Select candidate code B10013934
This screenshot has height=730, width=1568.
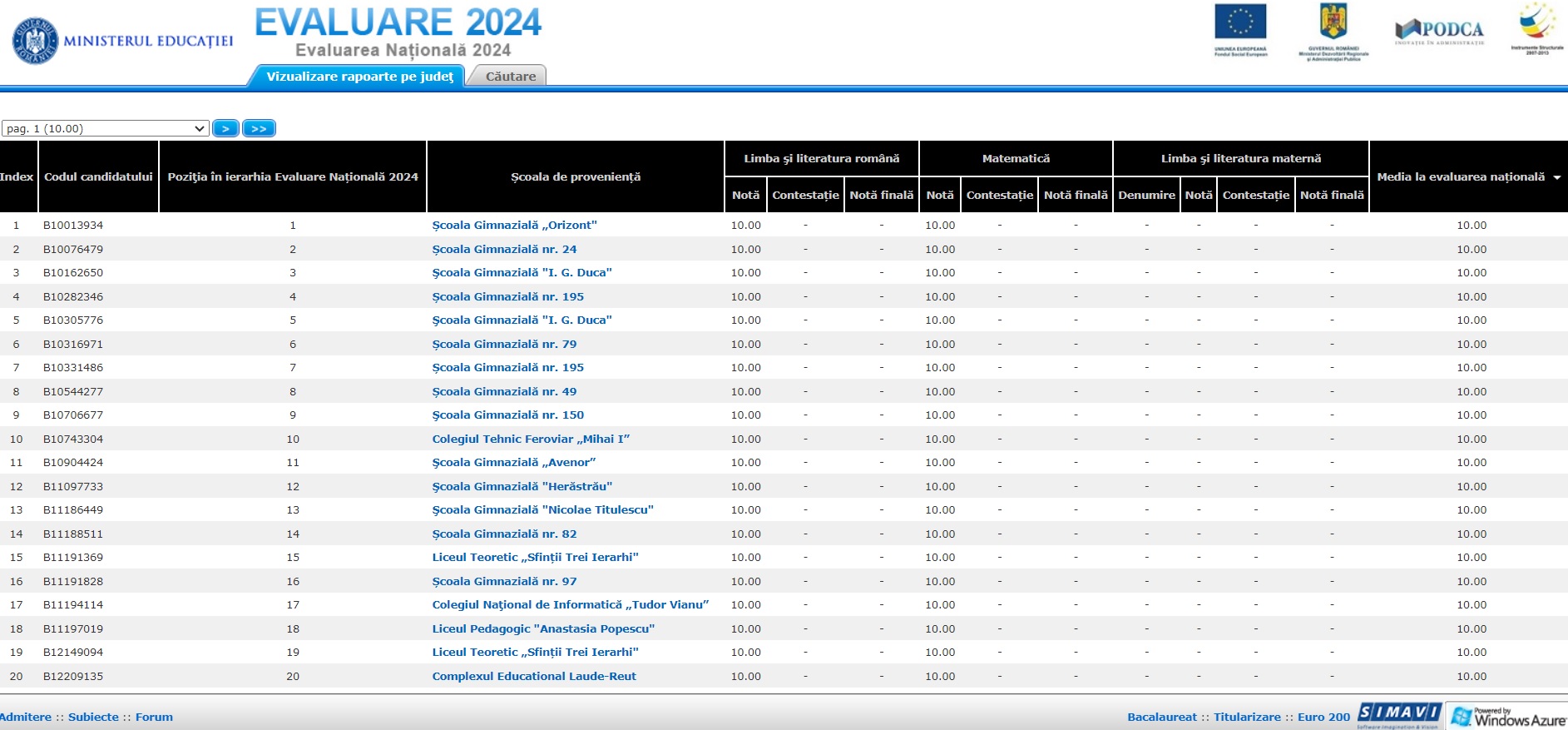click(73, 225)
